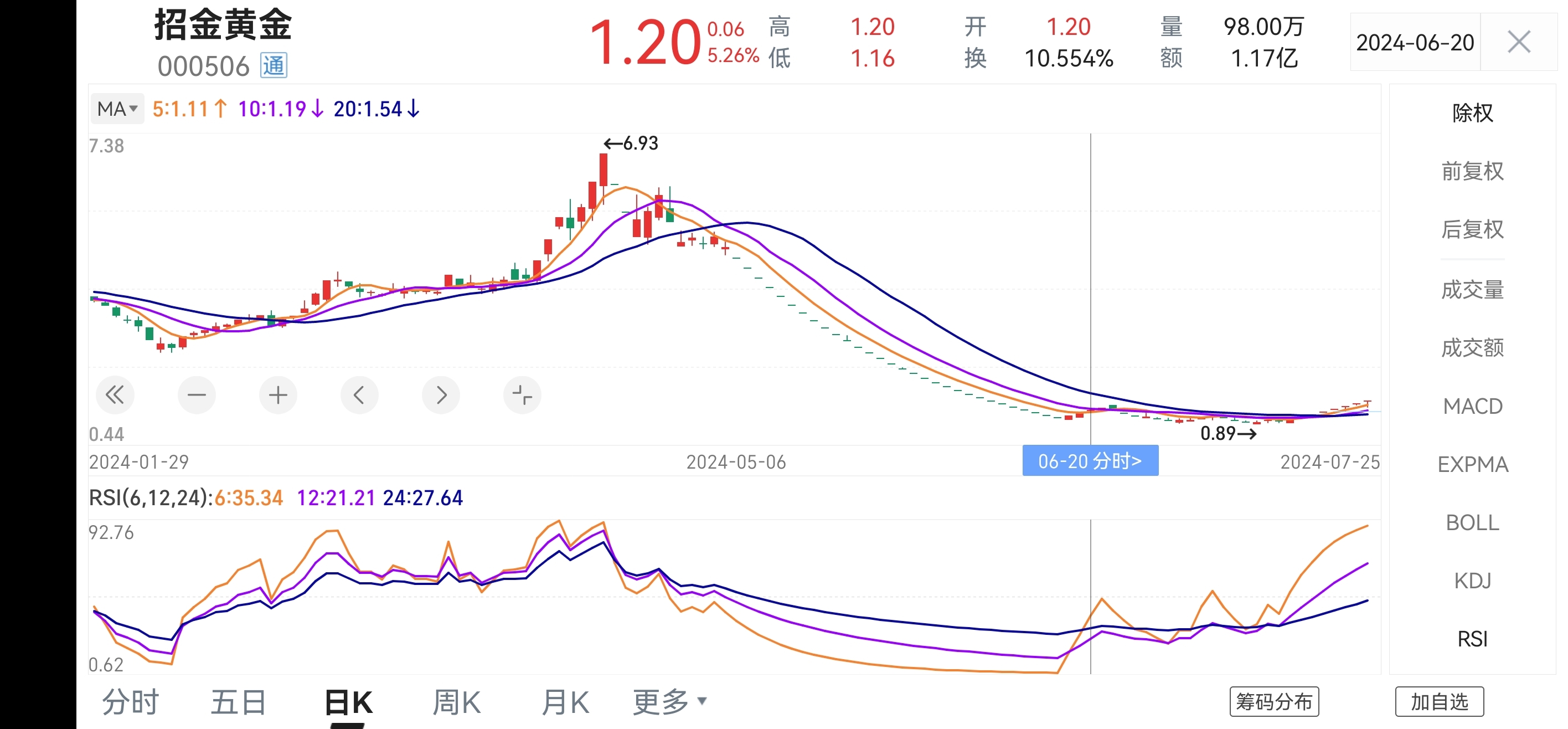Screen dimensions: 1568x729
Task: Switch to 分时 intraday tab
Action: [x=130, y=702]
